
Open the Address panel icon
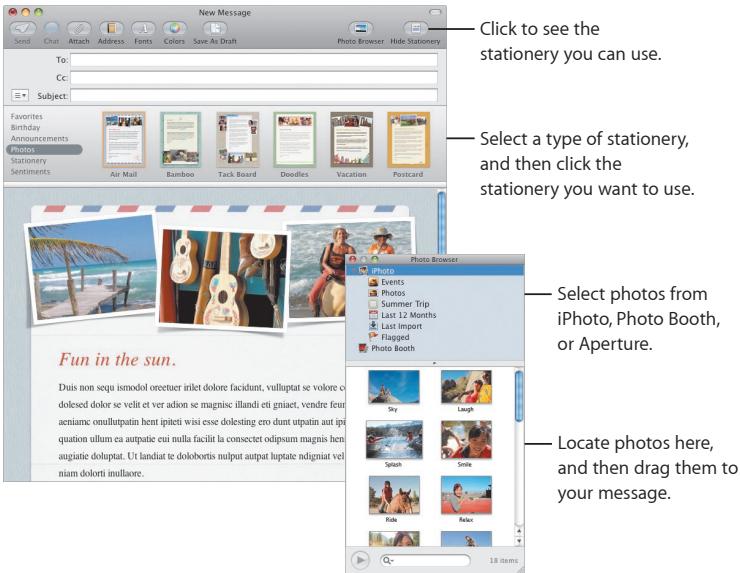(111, 29)
